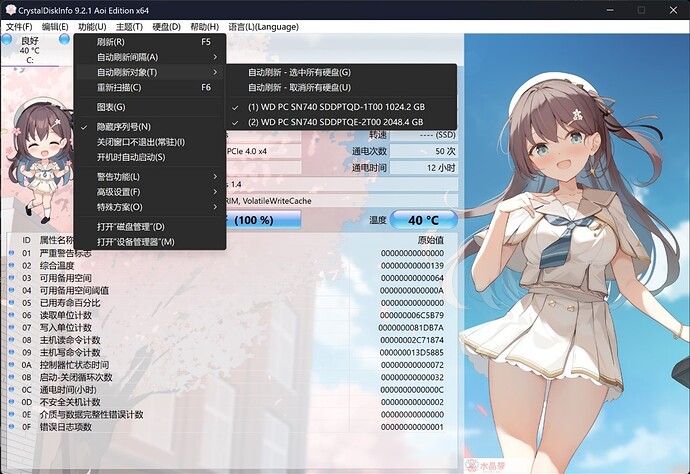
Task: Click the 40 °C temperature button
Action: tap(424, 220)
